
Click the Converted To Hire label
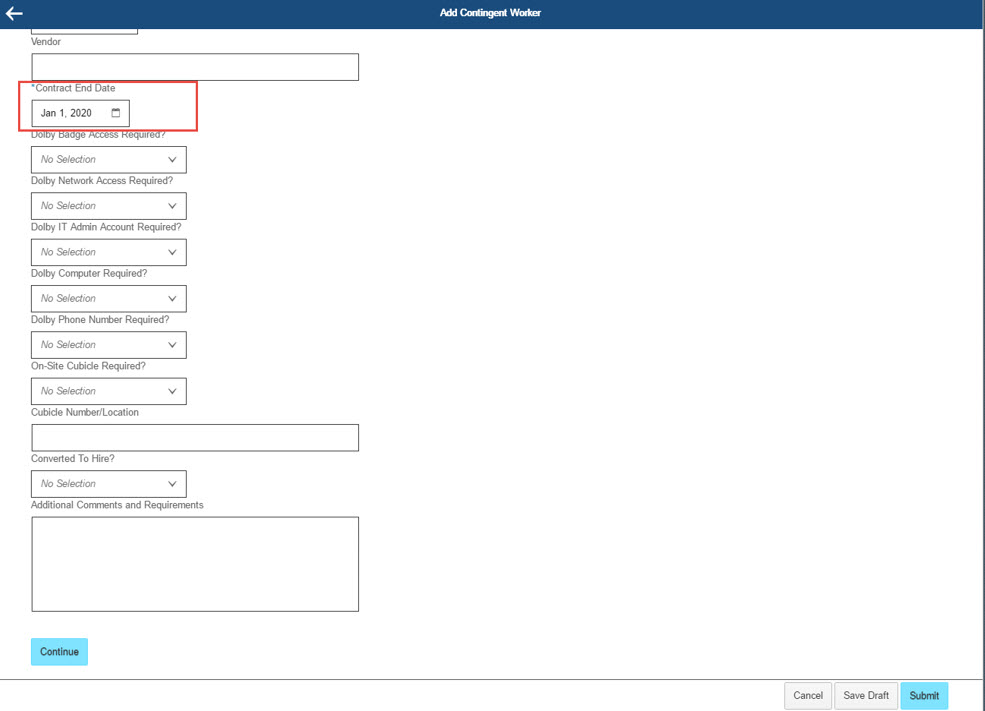pos(73,459)
